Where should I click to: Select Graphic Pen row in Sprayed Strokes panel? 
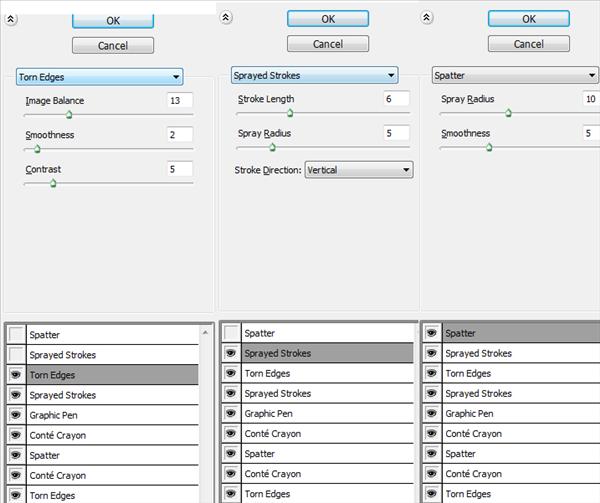pyautogui.click(x=328, y=413)
